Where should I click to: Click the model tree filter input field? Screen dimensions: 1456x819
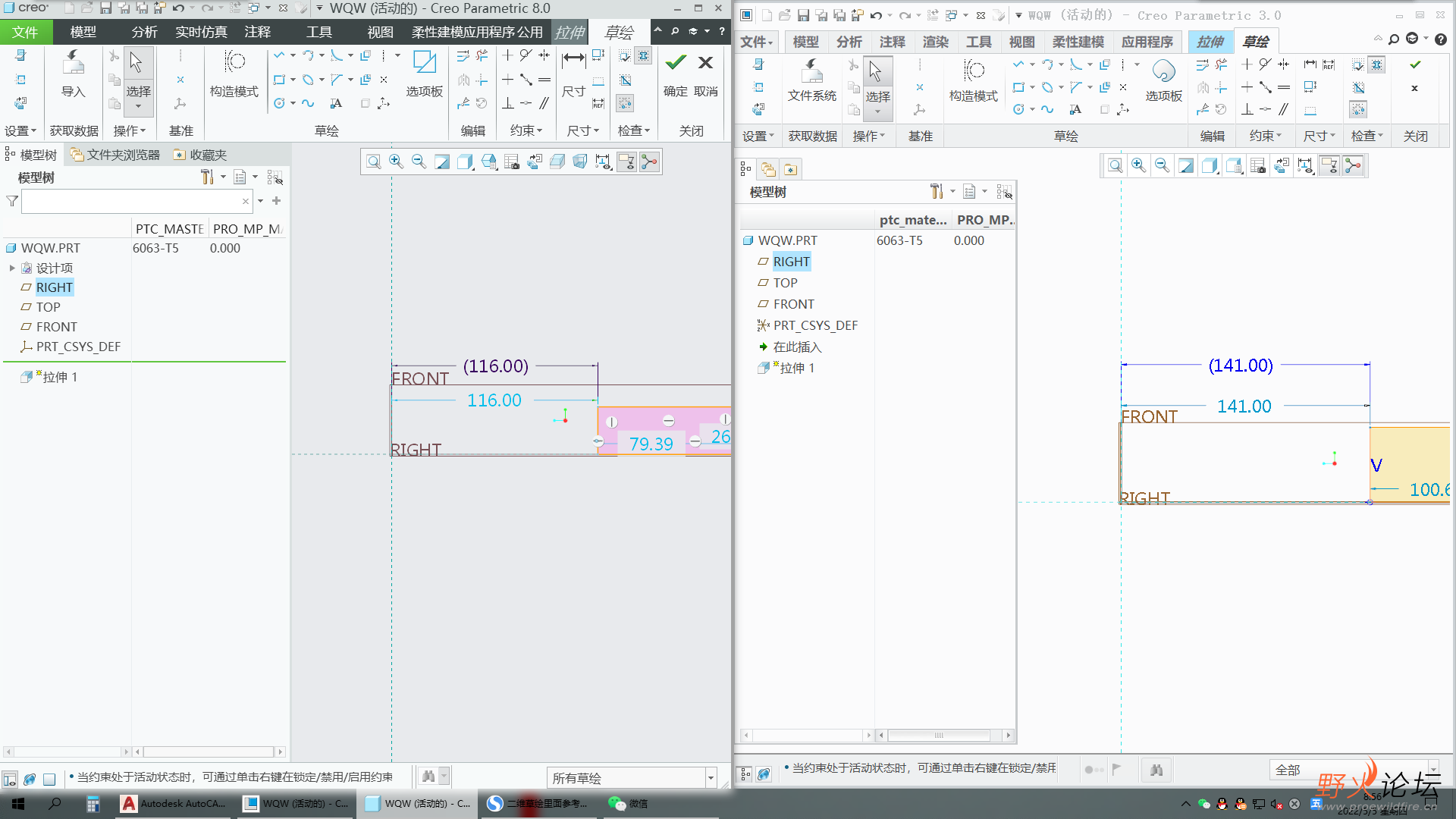[x=136, y=201]
